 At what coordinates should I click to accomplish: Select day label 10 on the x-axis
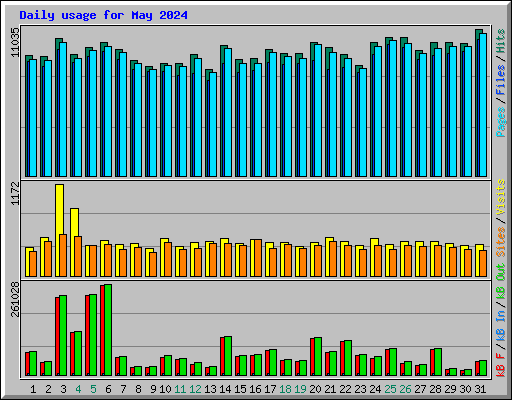click(165, 389)
